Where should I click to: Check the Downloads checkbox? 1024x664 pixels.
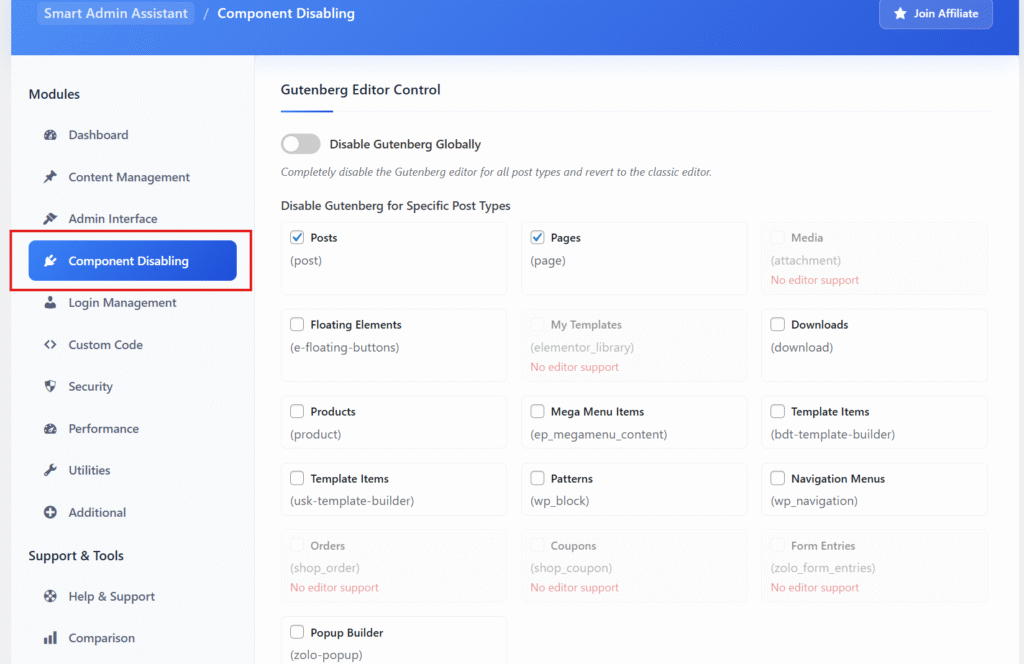point(777,324)
